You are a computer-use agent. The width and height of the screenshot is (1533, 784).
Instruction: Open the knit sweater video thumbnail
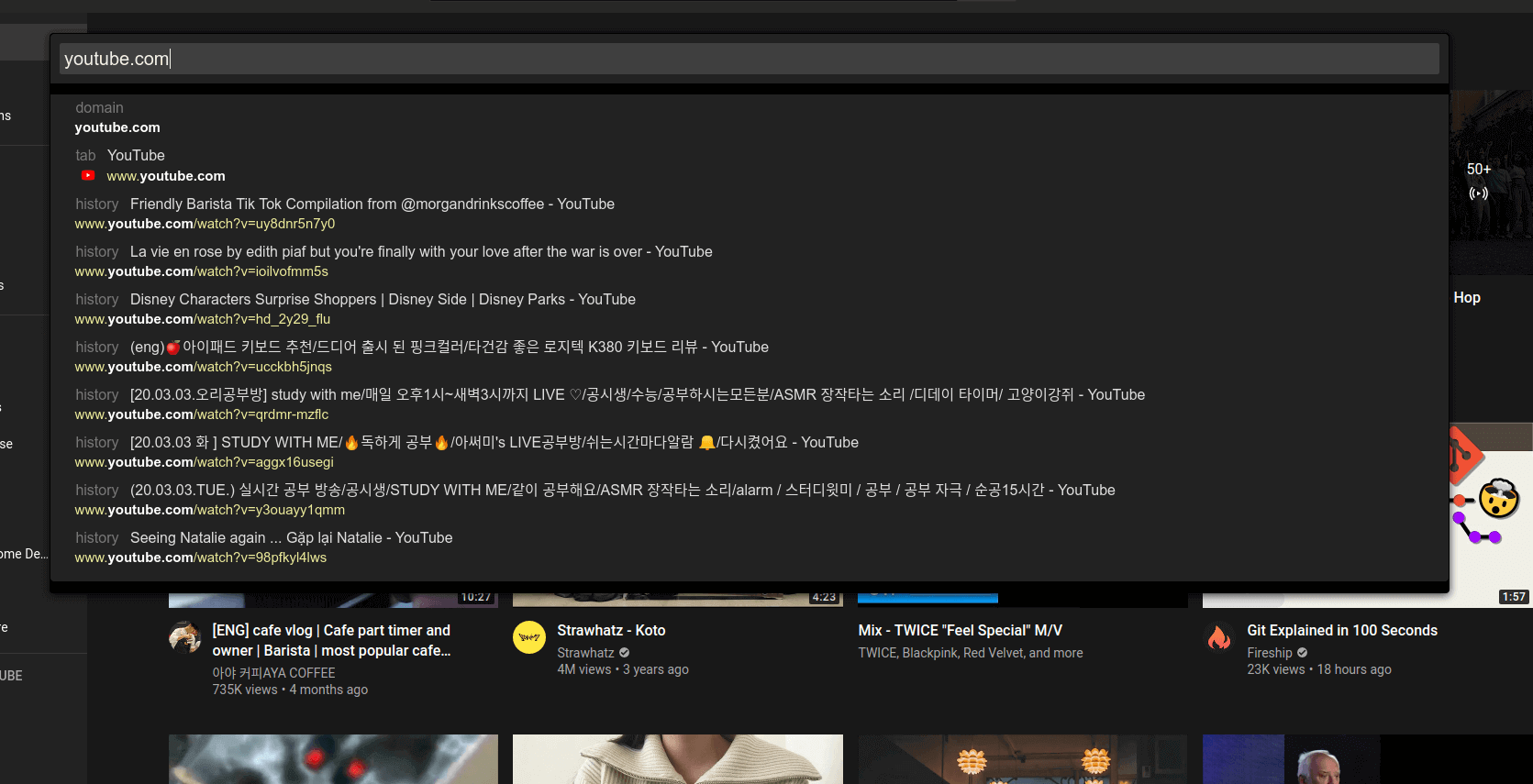point(678,759)
